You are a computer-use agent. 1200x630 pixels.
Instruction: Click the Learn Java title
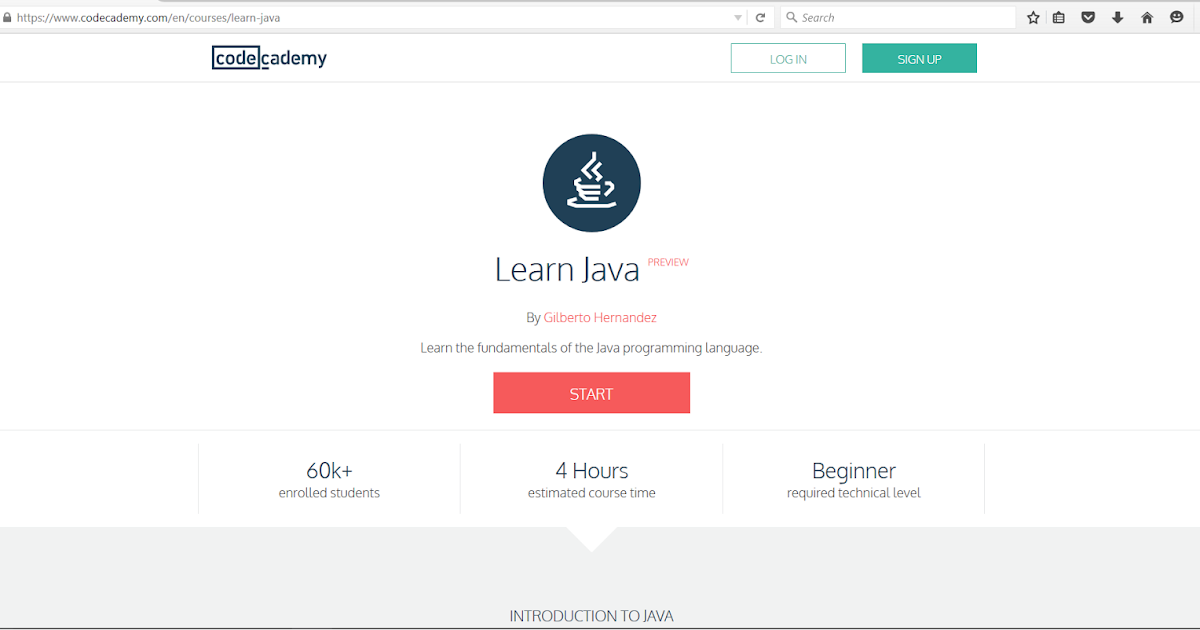[x=567, y=269]
